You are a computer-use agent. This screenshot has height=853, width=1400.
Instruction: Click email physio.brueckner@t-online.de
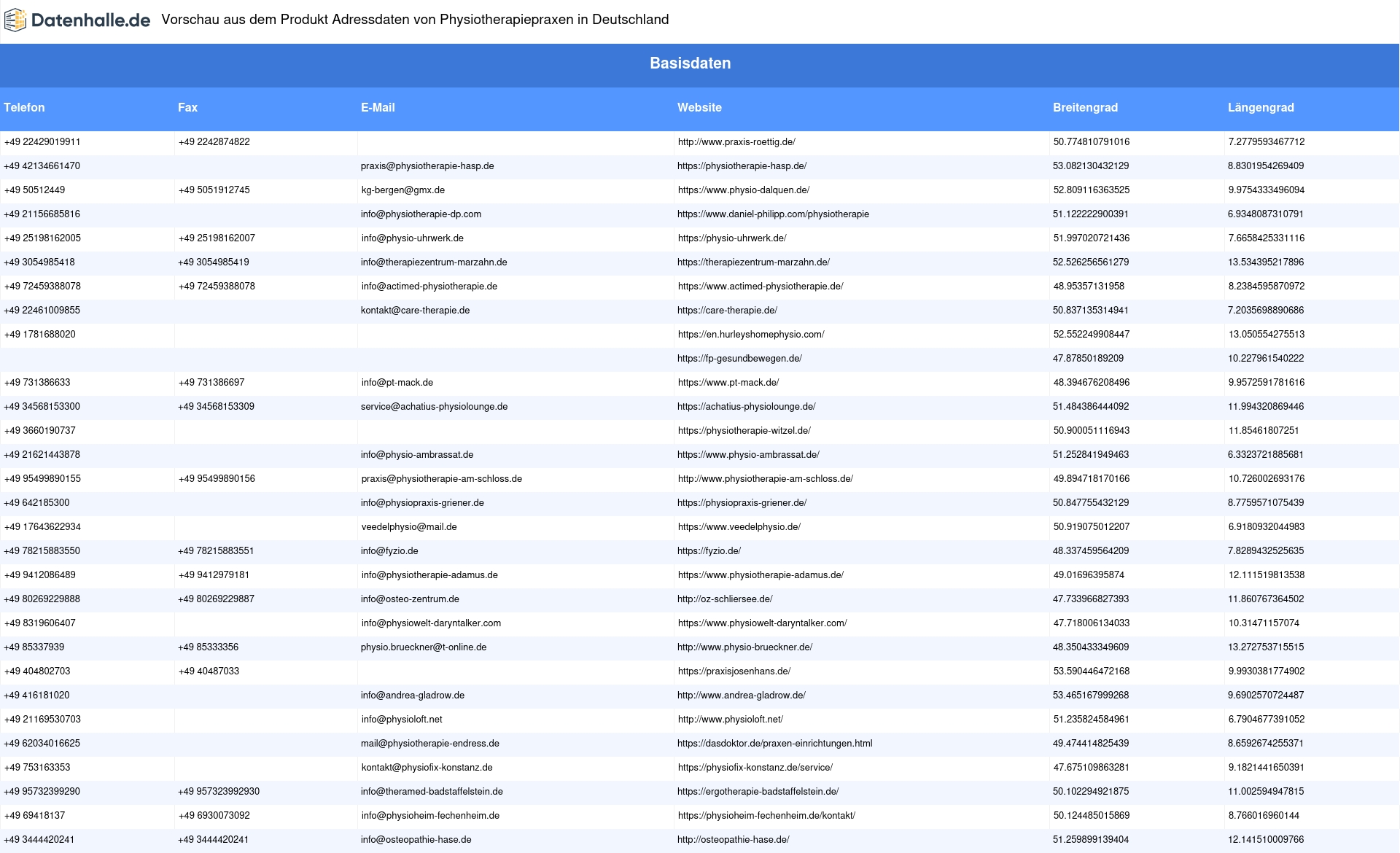coord(424,647)
